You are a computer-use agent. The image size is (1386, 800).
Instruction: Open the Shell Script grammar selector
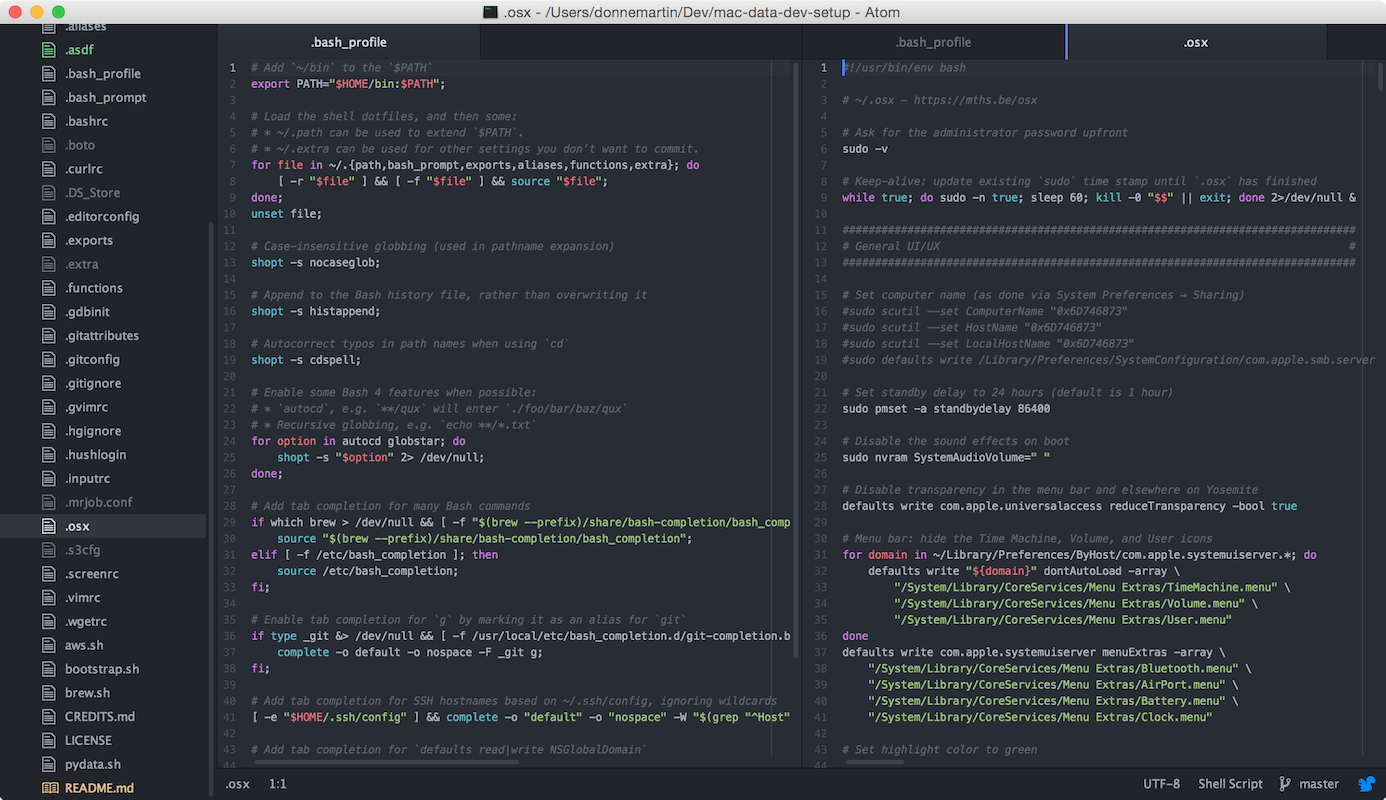(x=1230, y=784)
